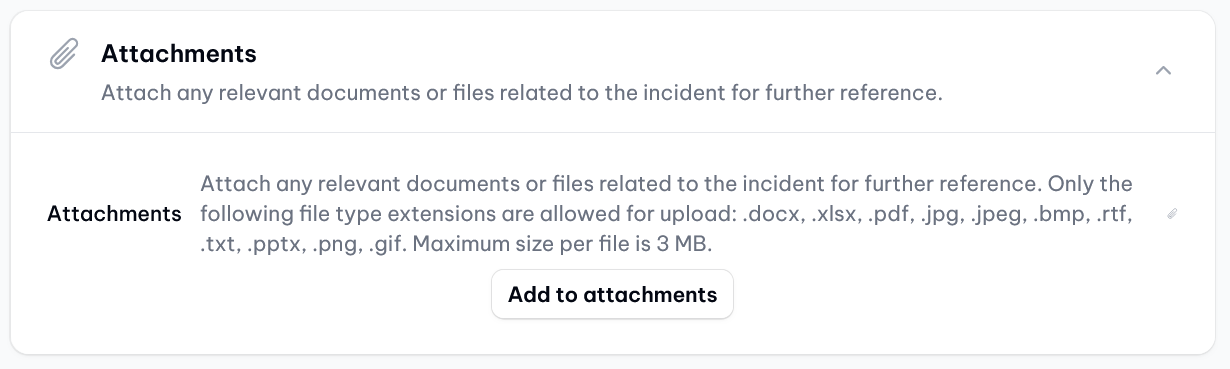Collapse the Attachments section with the chevron

[x=1163, y=71]
